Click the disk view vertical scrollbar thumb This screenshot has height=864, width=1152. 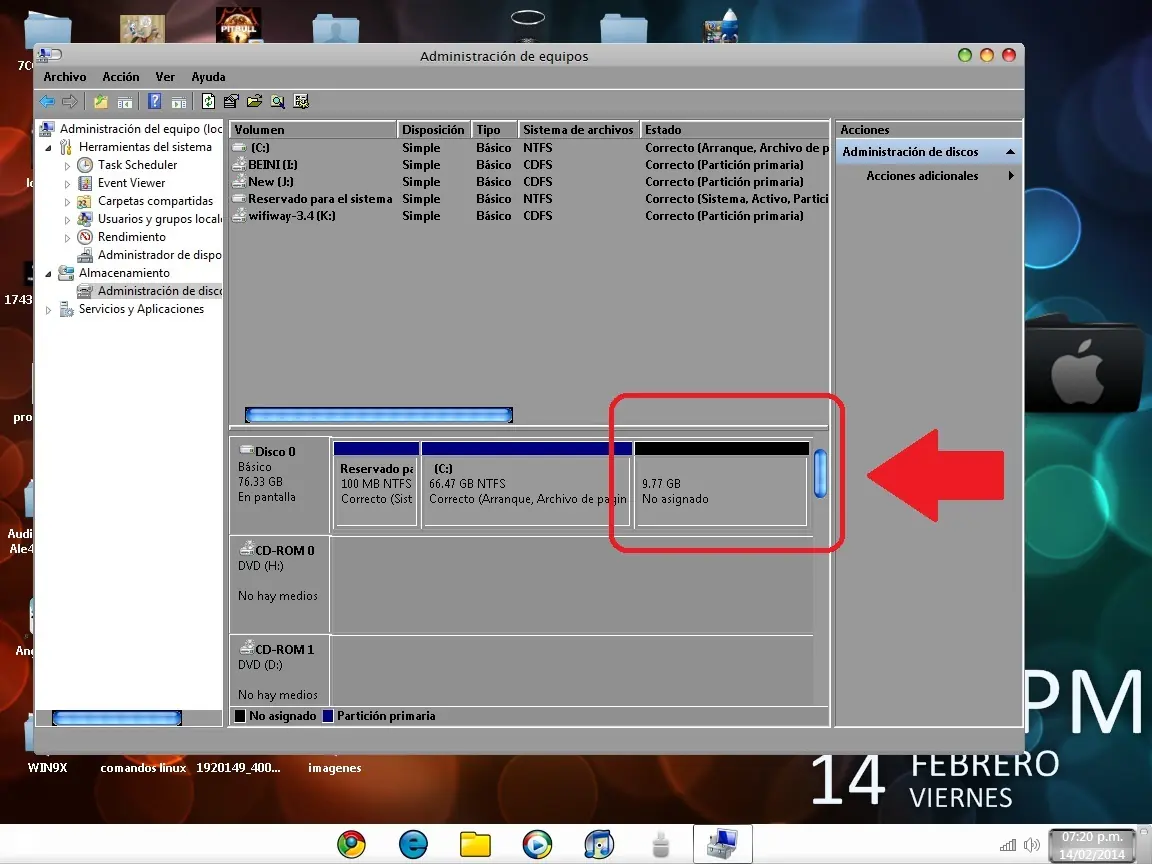coord(821,474)
